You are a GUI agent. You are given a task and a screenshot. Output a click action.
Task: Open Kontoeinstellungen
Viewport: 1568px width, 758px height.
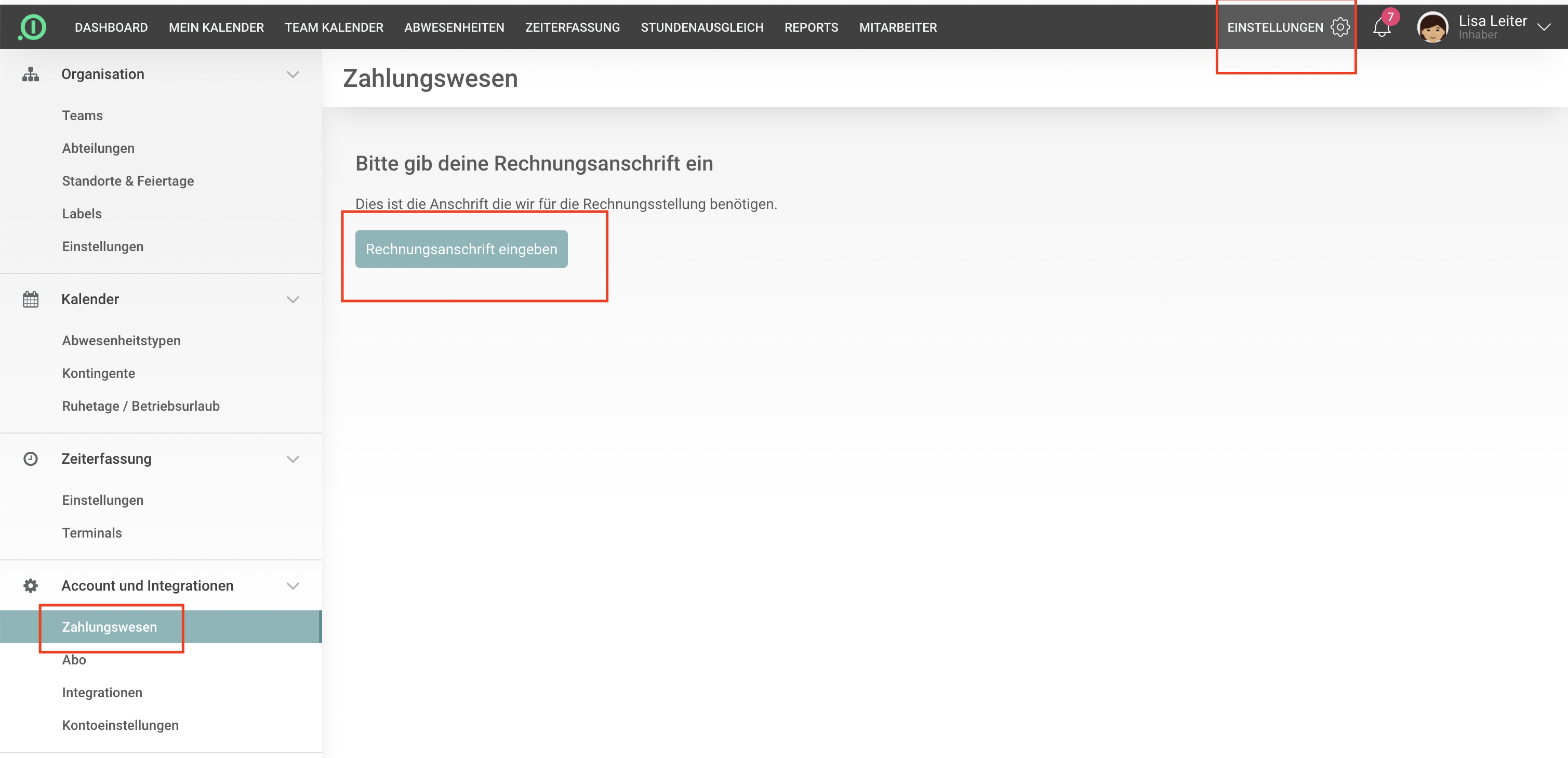click(x=121, y=726)
